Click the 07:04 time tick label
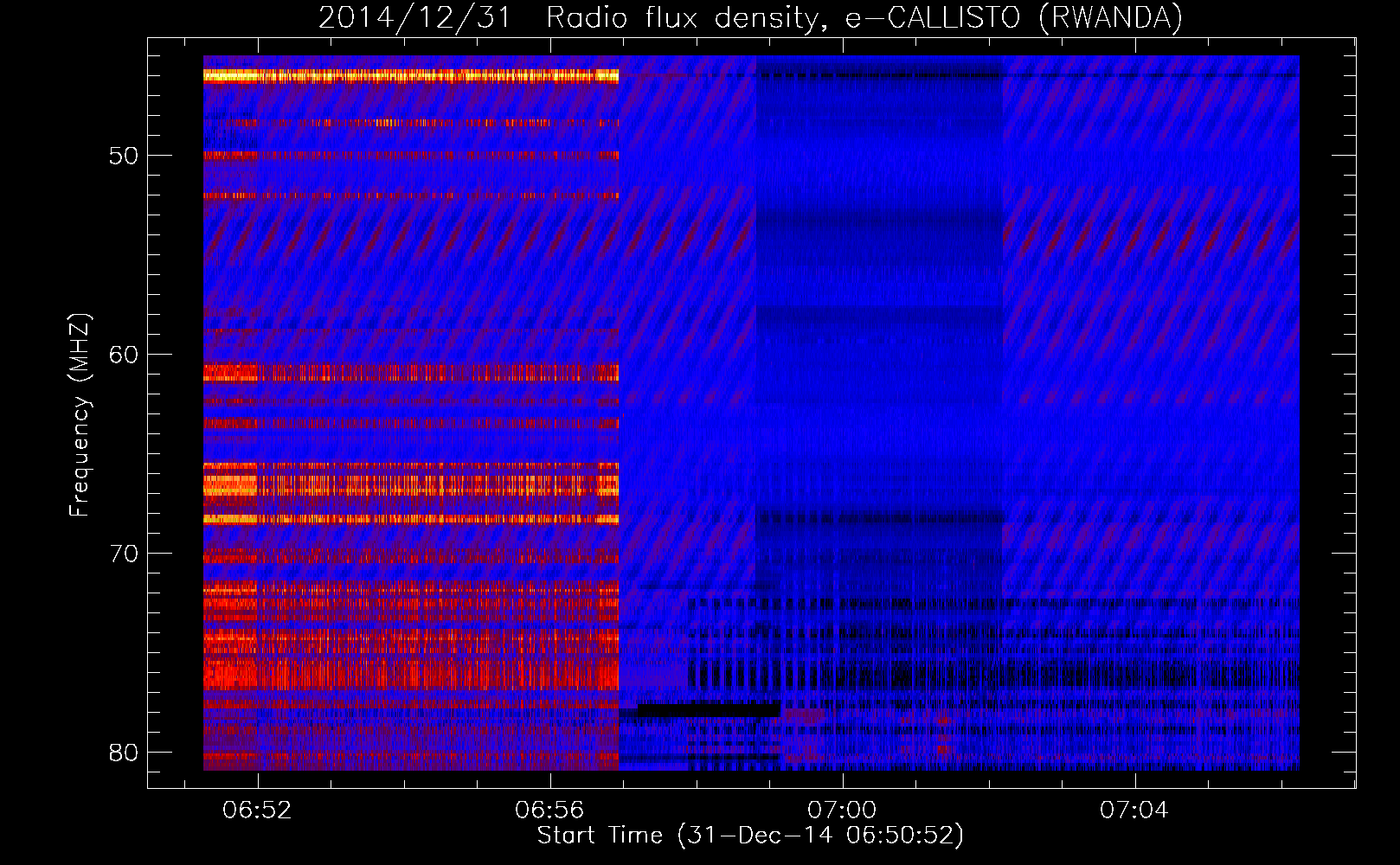 [1134, 811]
